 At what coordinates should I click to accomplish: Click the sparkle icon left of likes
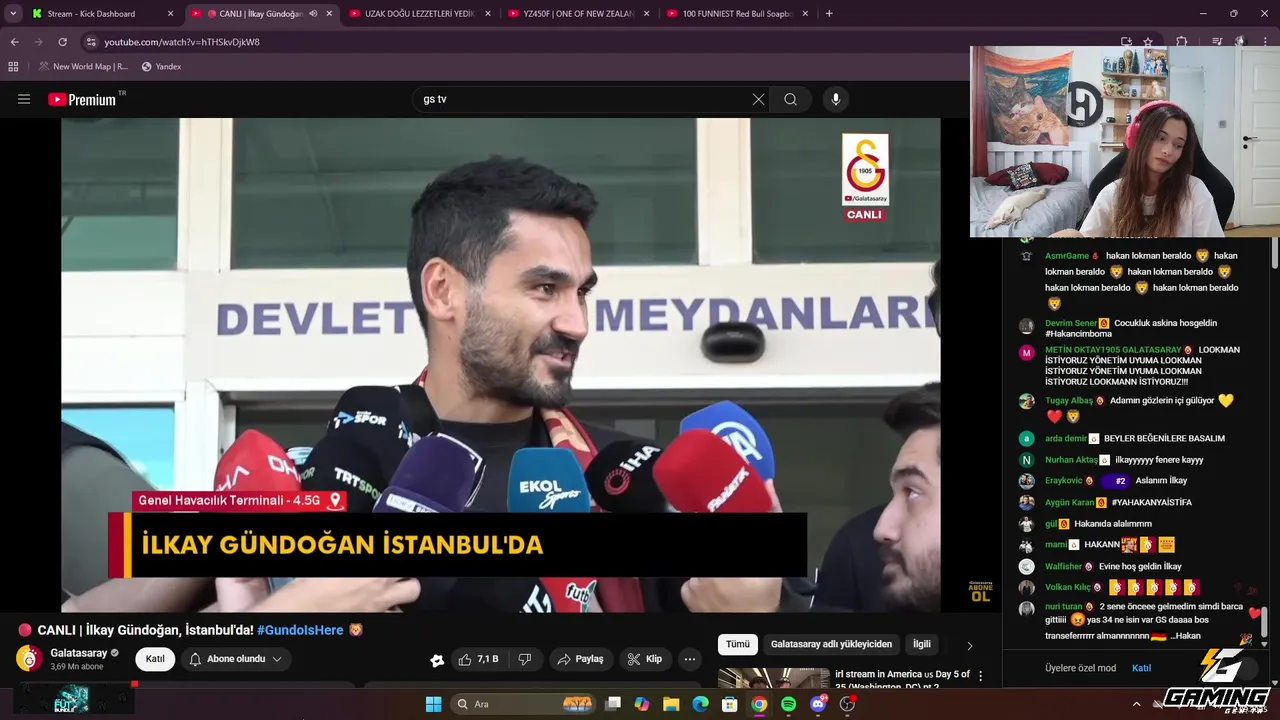(x=437, y=660)
